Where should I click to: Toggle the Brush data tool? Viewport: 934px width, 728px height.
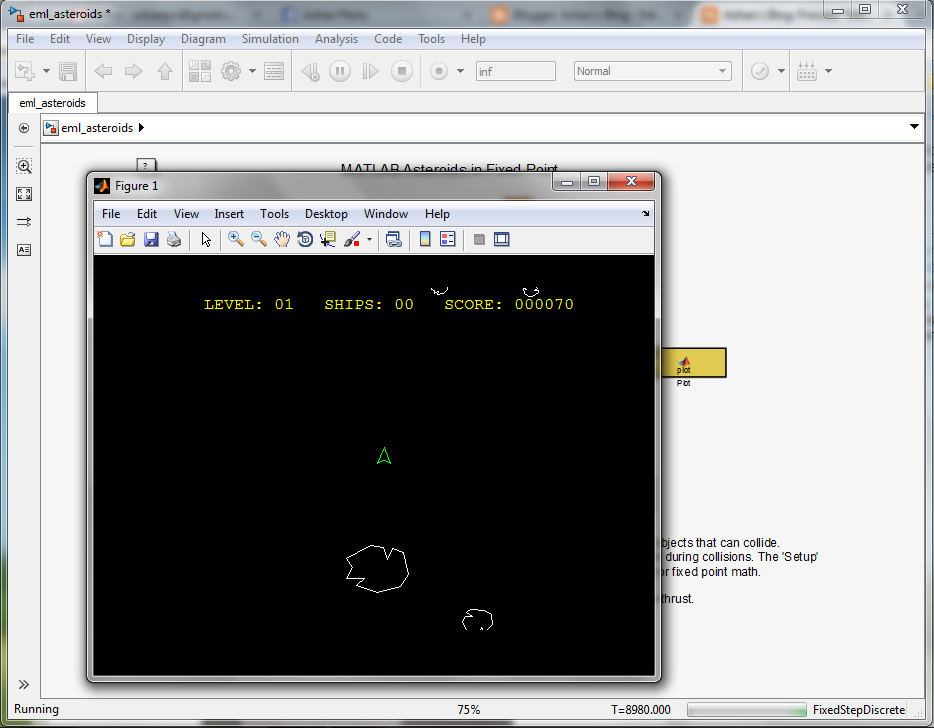(x=352, y=239)
